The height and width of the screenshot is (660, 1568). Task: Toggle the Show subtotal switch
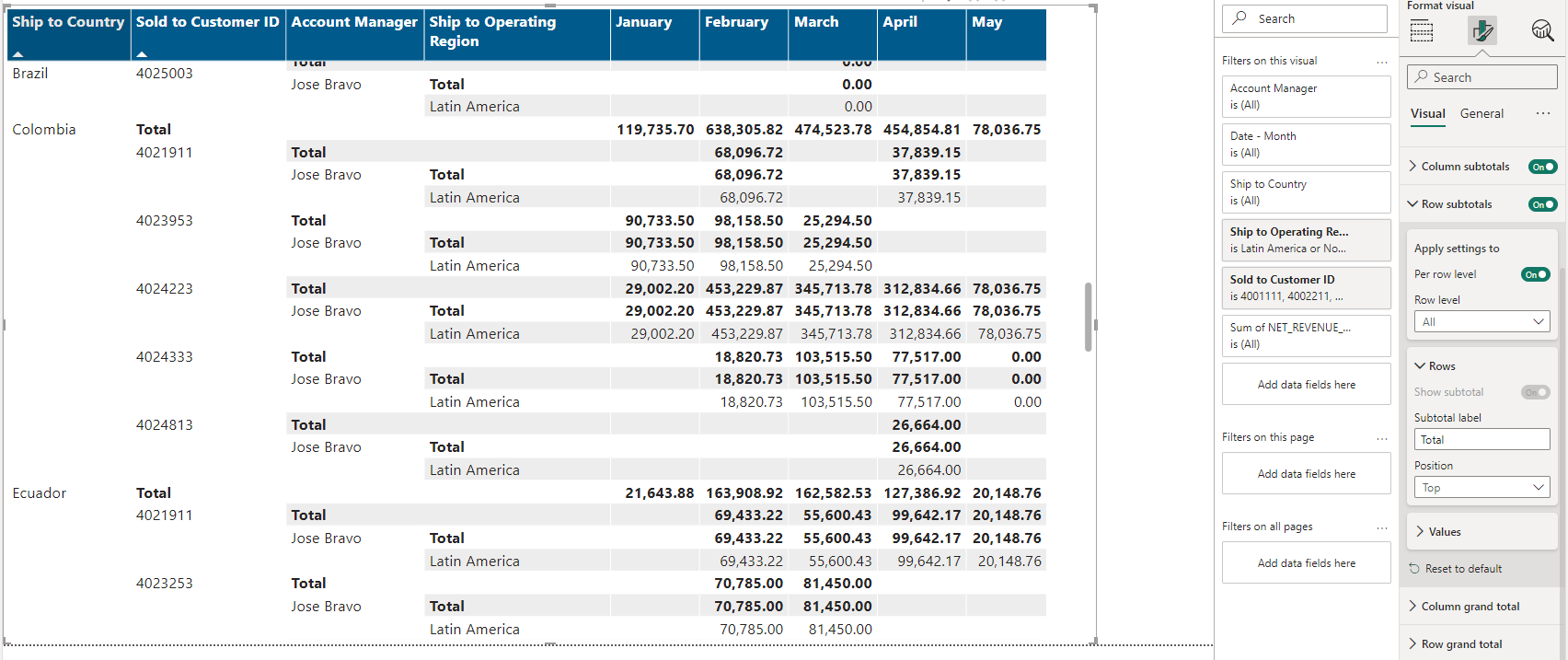tap(1535, 392)
